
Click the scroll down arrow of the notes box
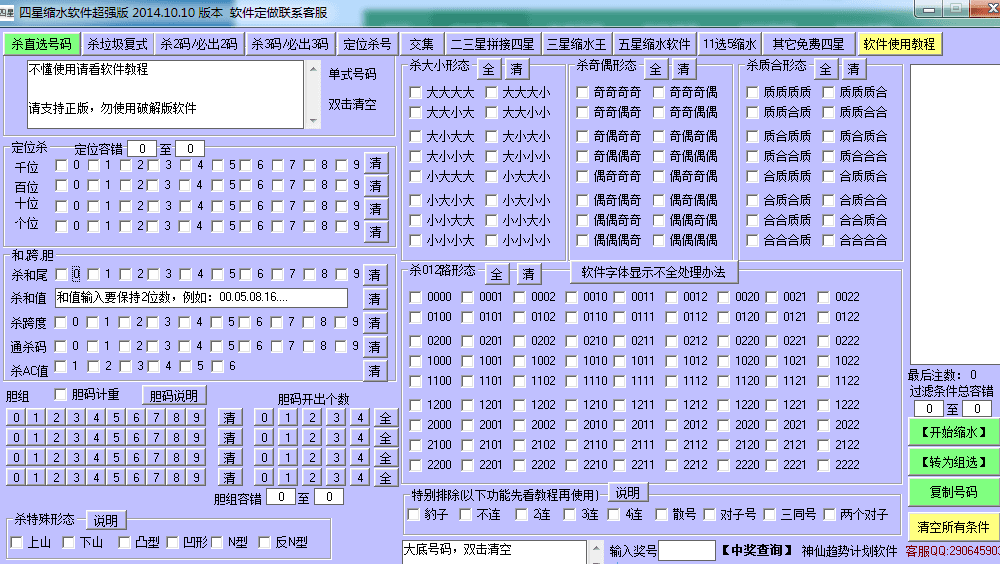313,122
